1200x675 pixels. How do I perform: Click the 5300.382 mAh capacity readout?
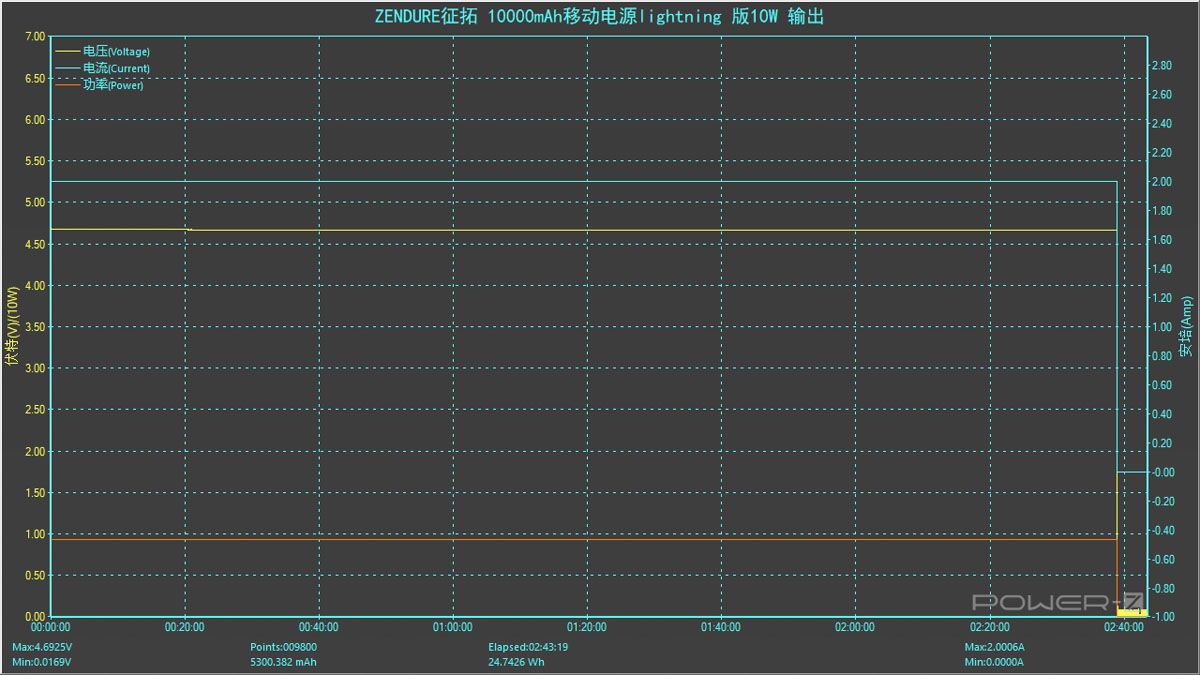point(284,662)
